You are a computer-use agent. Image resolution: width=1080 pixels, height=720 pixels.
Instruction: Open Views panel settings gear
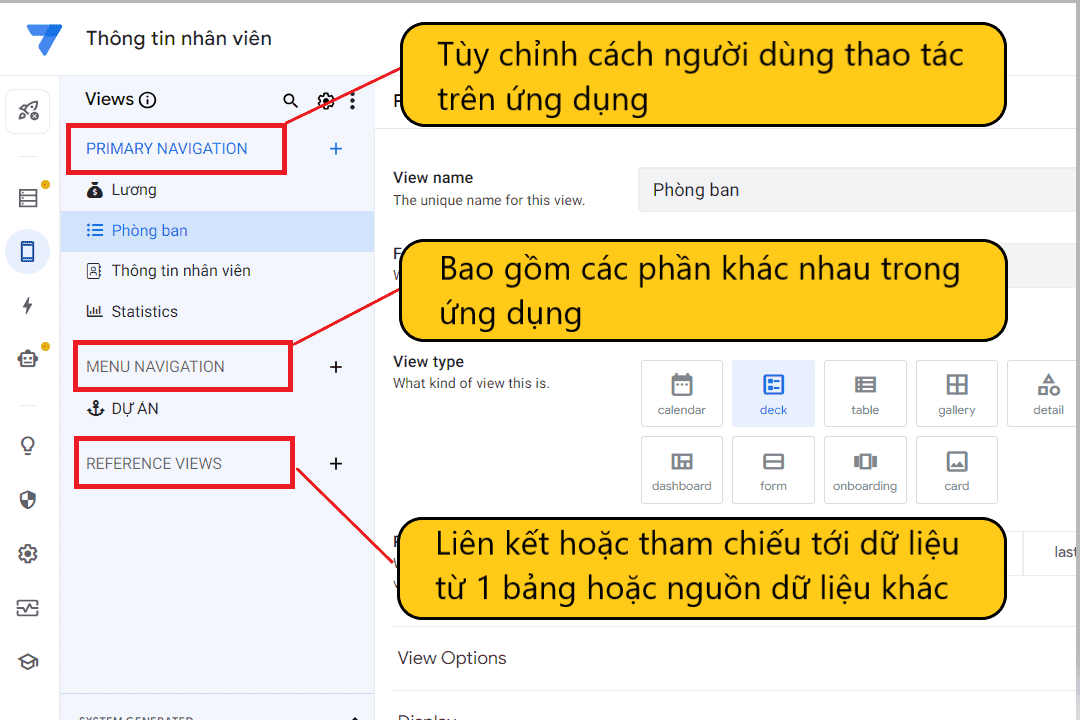click(325, 100)
